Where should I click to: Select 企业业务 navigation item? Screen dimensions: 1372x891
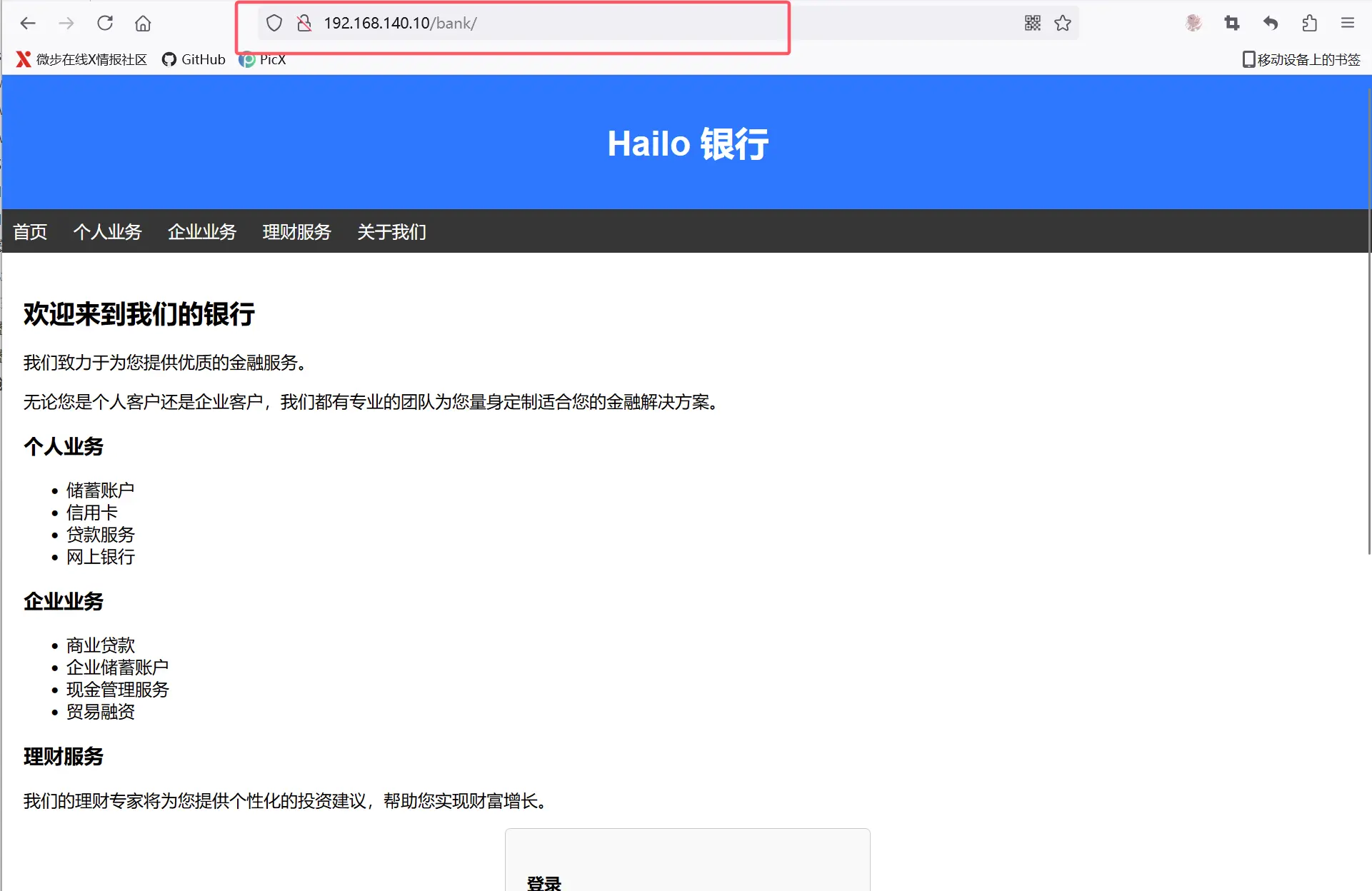201,231
